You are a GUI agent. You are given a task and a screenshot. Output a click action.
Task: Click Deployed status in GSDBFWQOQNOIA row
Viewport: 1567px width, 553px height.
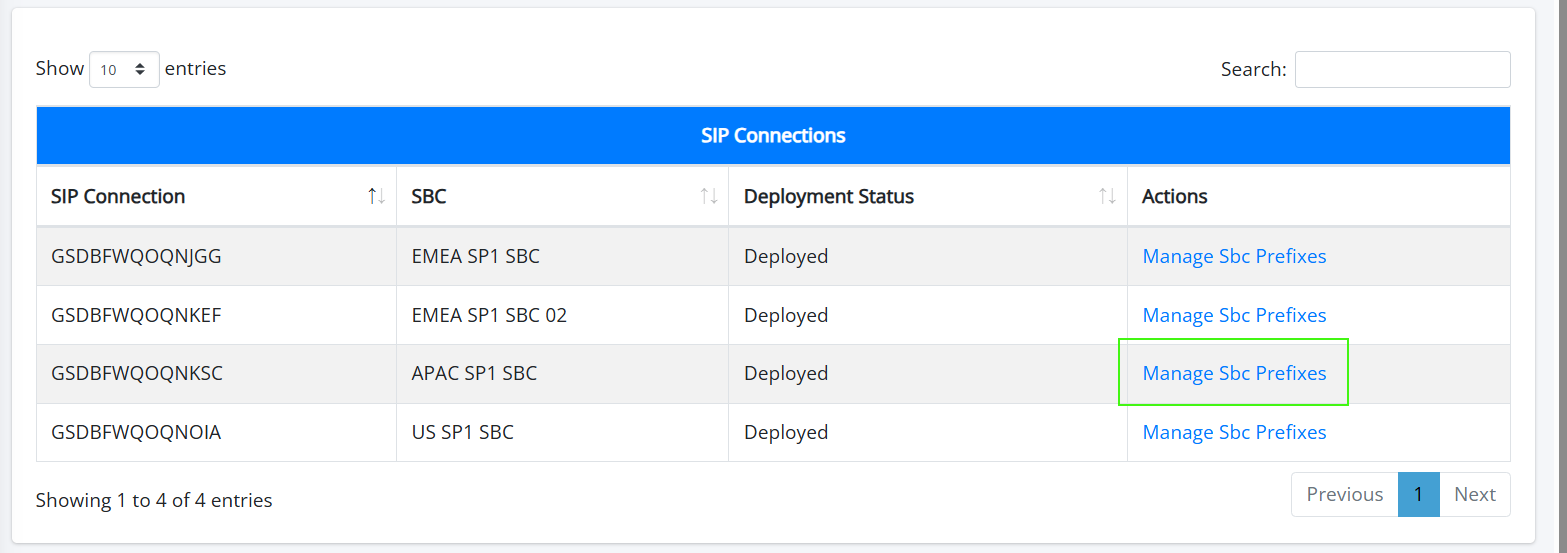[786, 432]
